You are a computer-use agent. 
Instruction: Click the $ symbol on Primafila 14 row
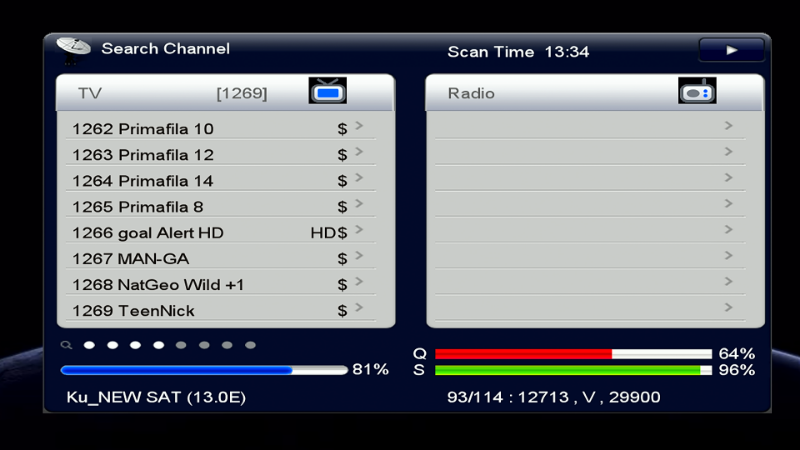(342, 181)
